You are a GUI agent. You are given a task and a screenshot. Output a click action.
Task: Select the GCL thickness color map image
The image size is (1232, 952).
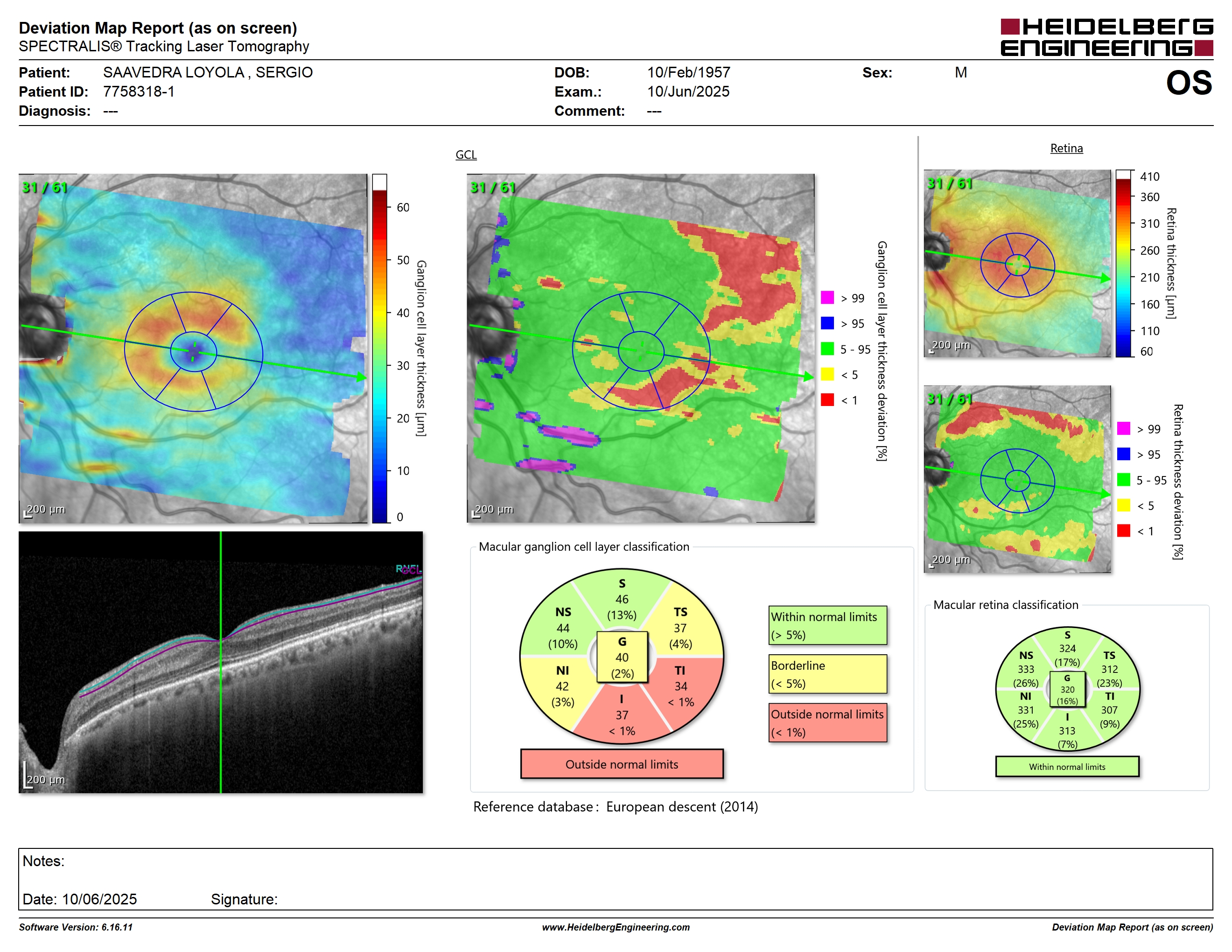pos(193,348)
